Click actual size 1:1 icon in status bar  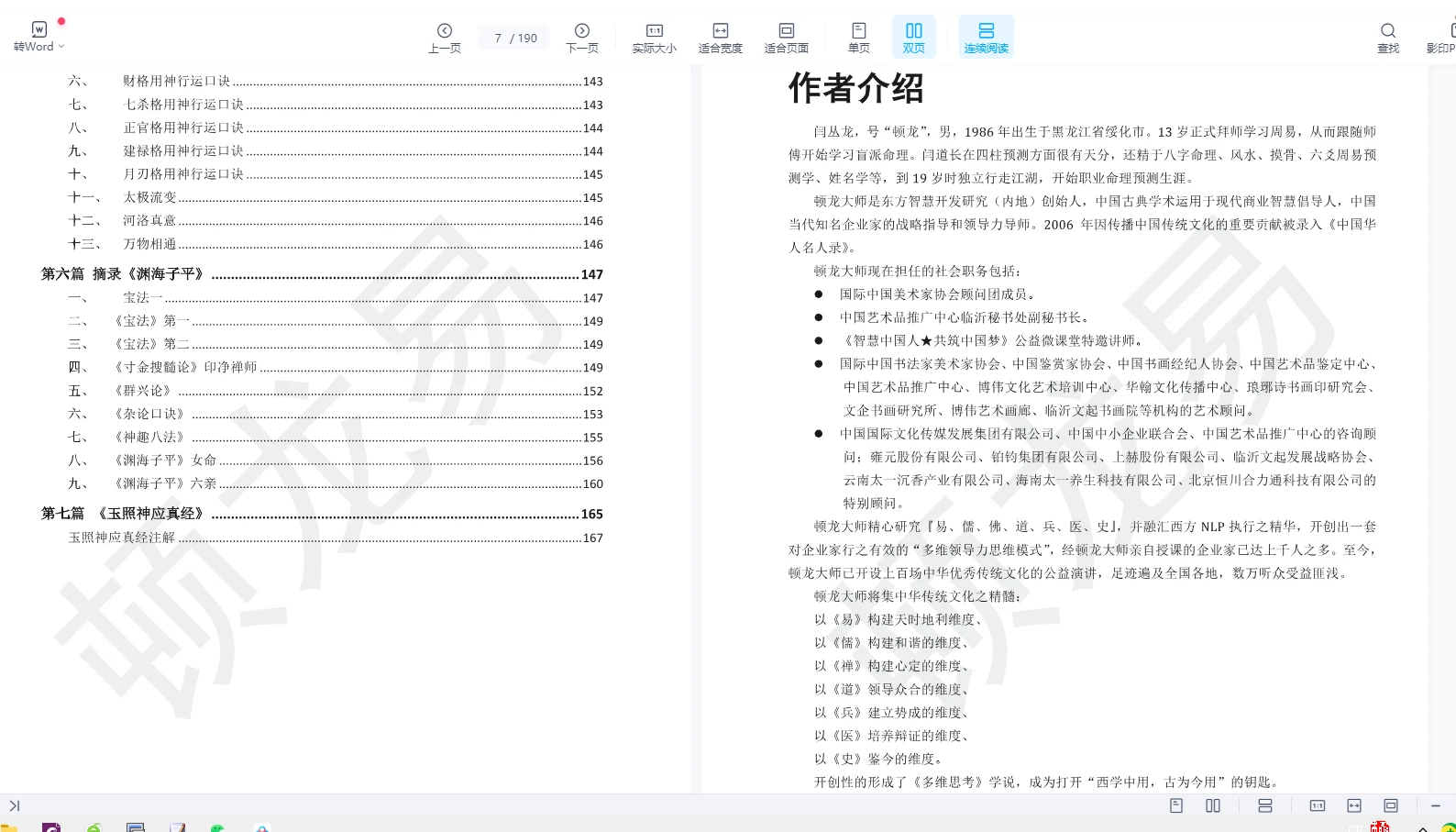(x=1318, y=805)
